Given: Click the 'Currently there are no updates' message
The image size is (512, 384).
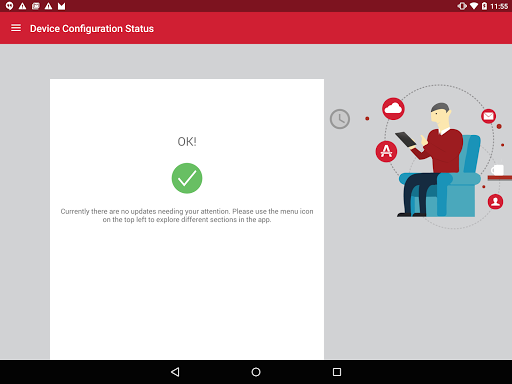Looking at the screenshot, I should (x=187, y=215).
